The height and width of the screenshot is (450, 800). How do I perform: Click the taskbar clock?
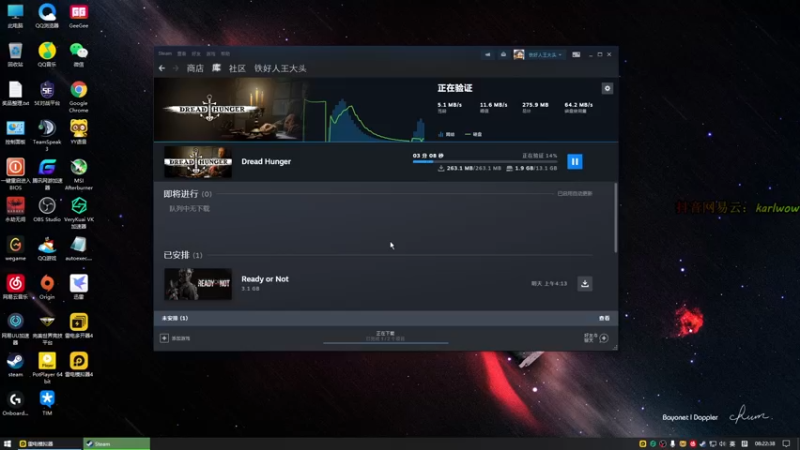click(x=765, y=444)
